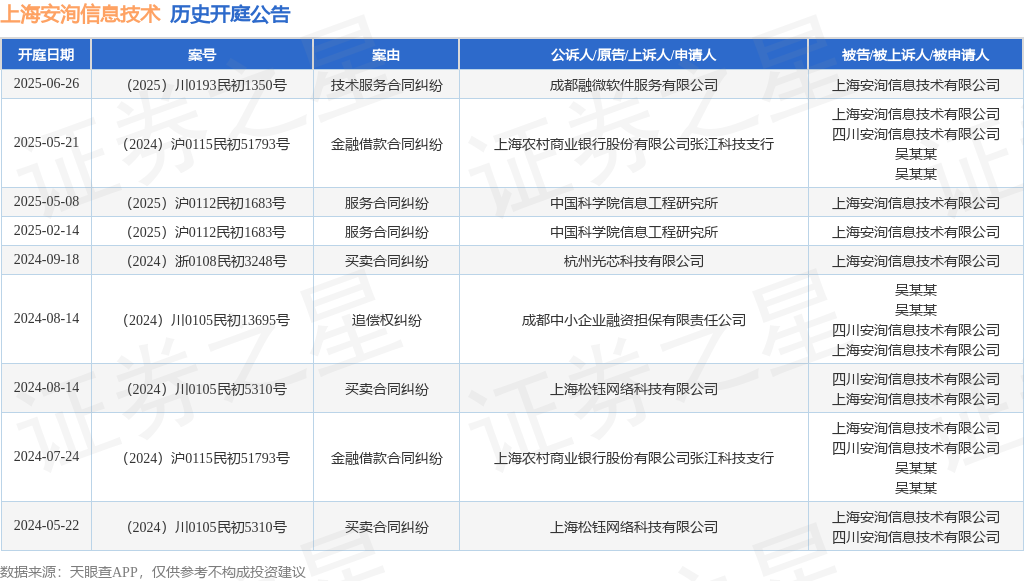Select 买卖合同纠纷 in the 2024-05-22 row
Viewport: 1024px width, 581px height.
(386, 527)
